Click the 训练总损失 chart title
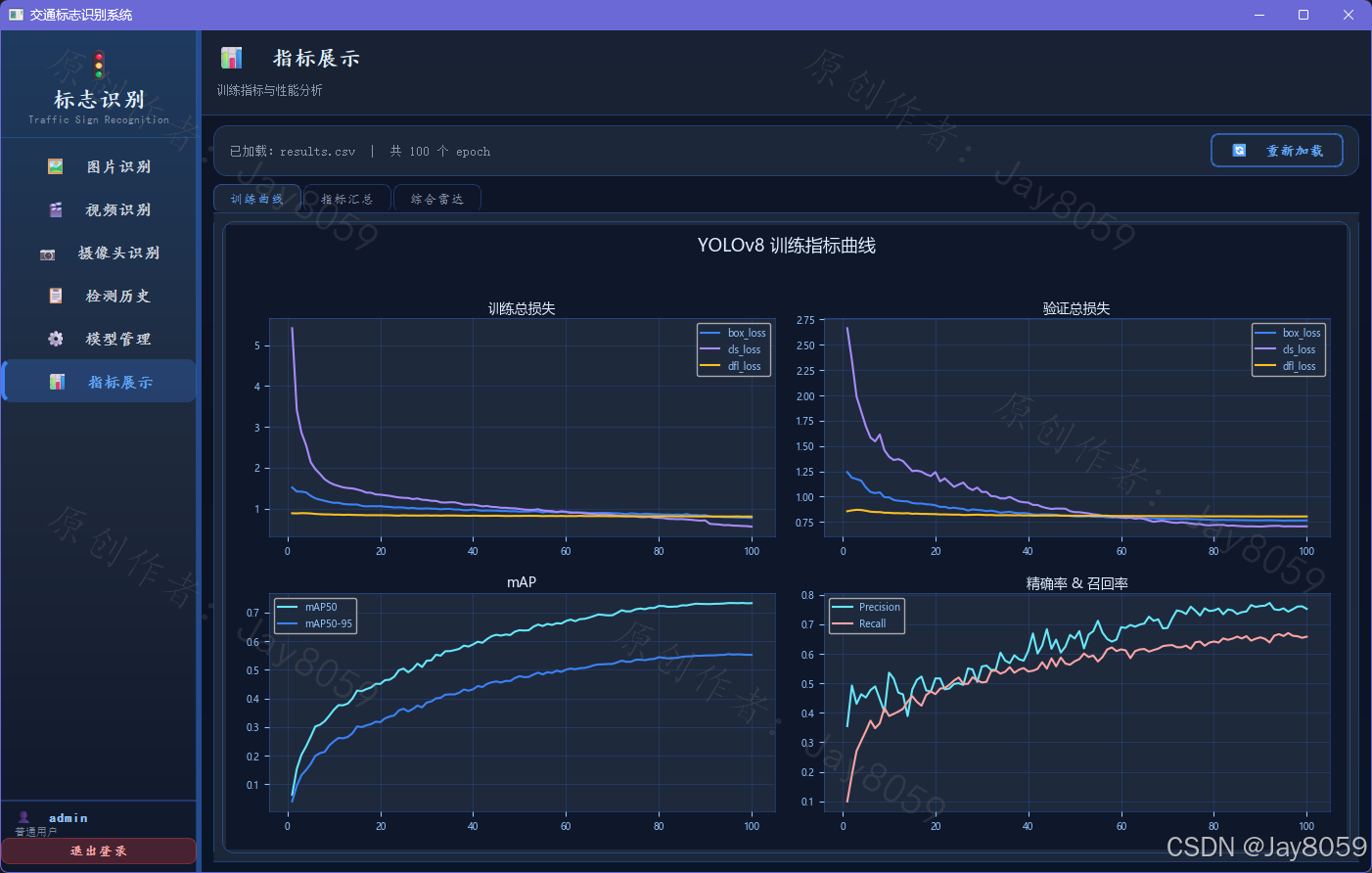 (x=522, y=308)
